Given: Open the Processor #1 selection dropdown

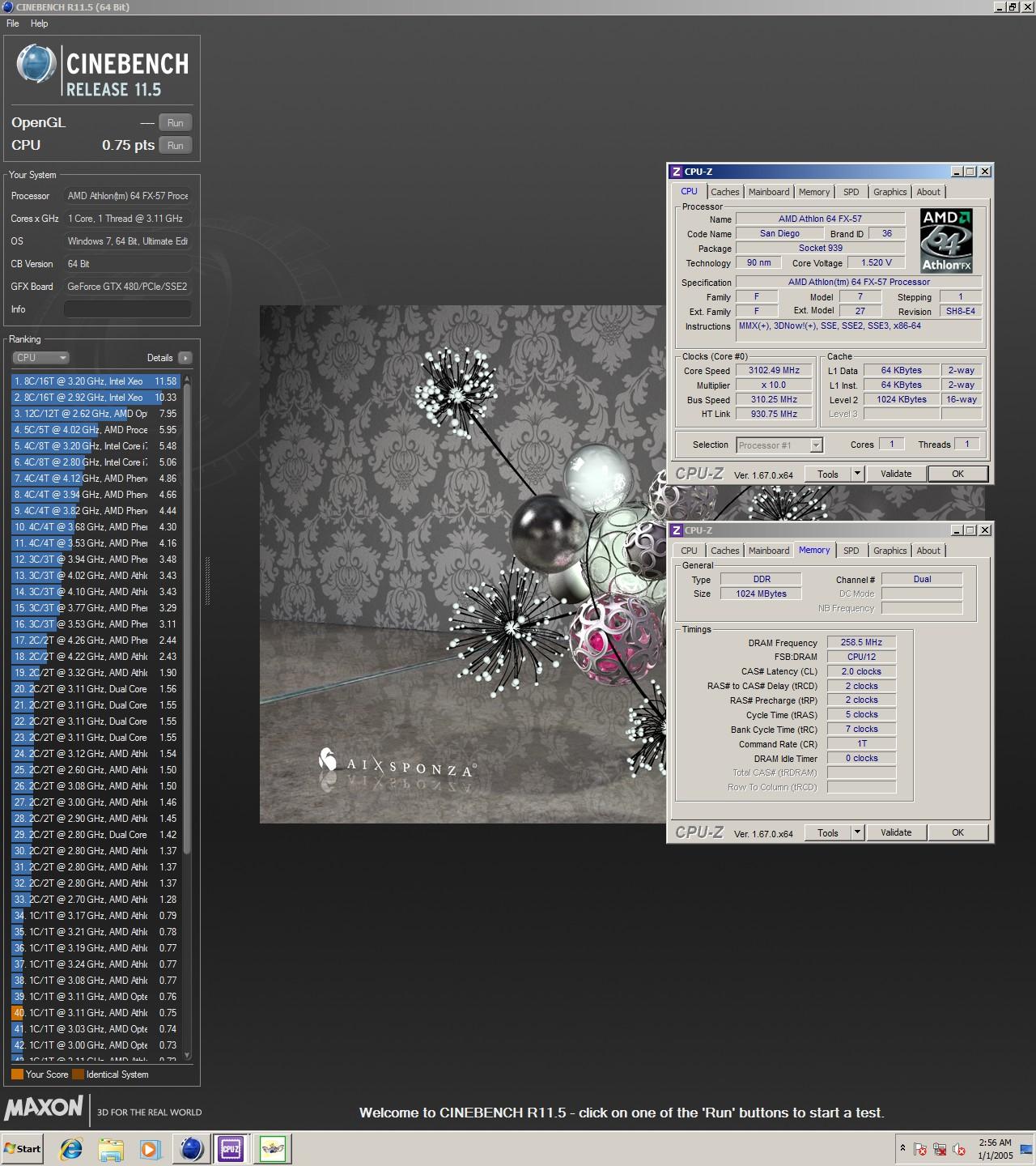Looking at the screenshot, I should click(779, 445).
